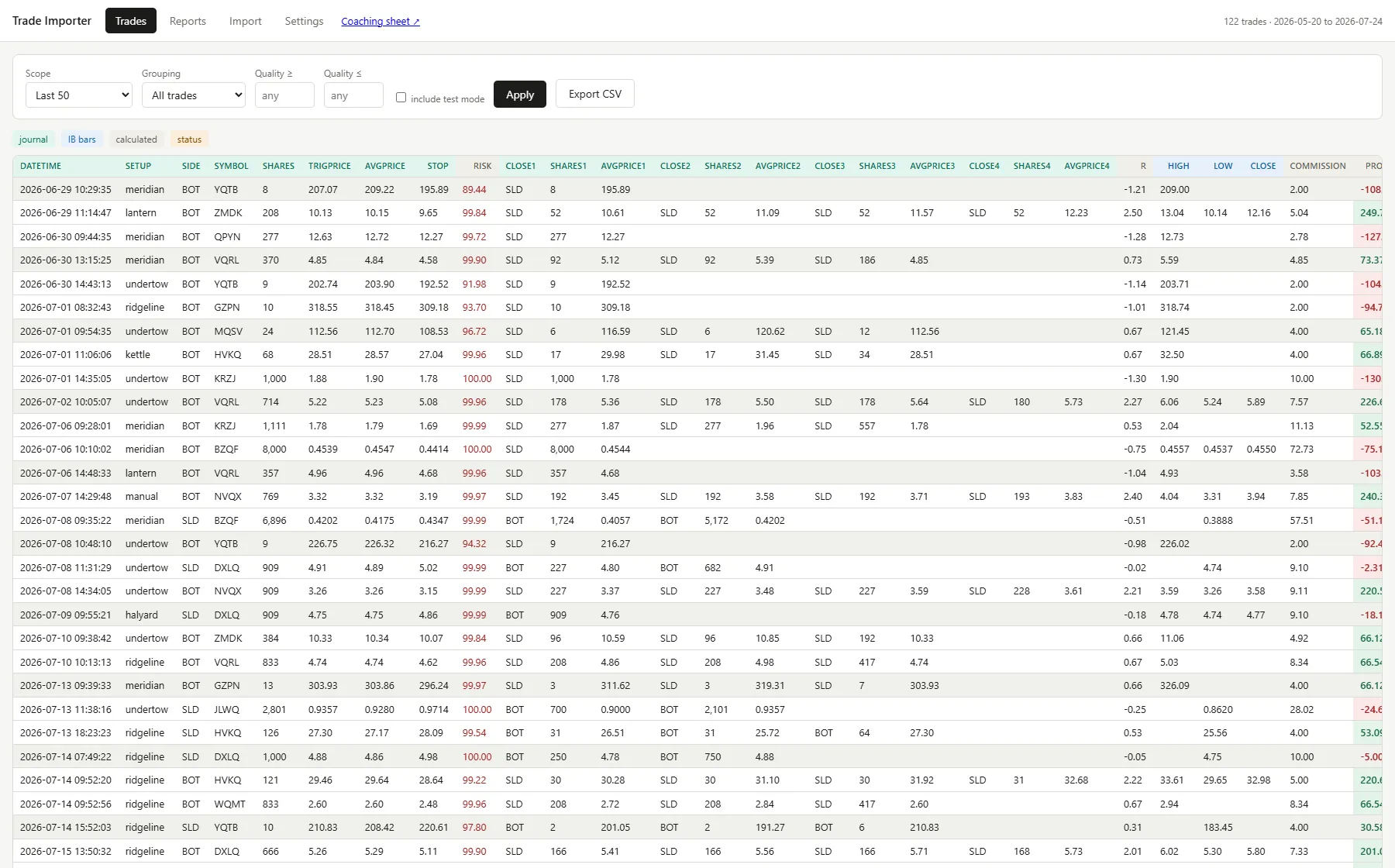Image resolution: width=1395 pixels, height=868 pixels.
Task: Click the 97.80 risk value
Action: (474, 827)
